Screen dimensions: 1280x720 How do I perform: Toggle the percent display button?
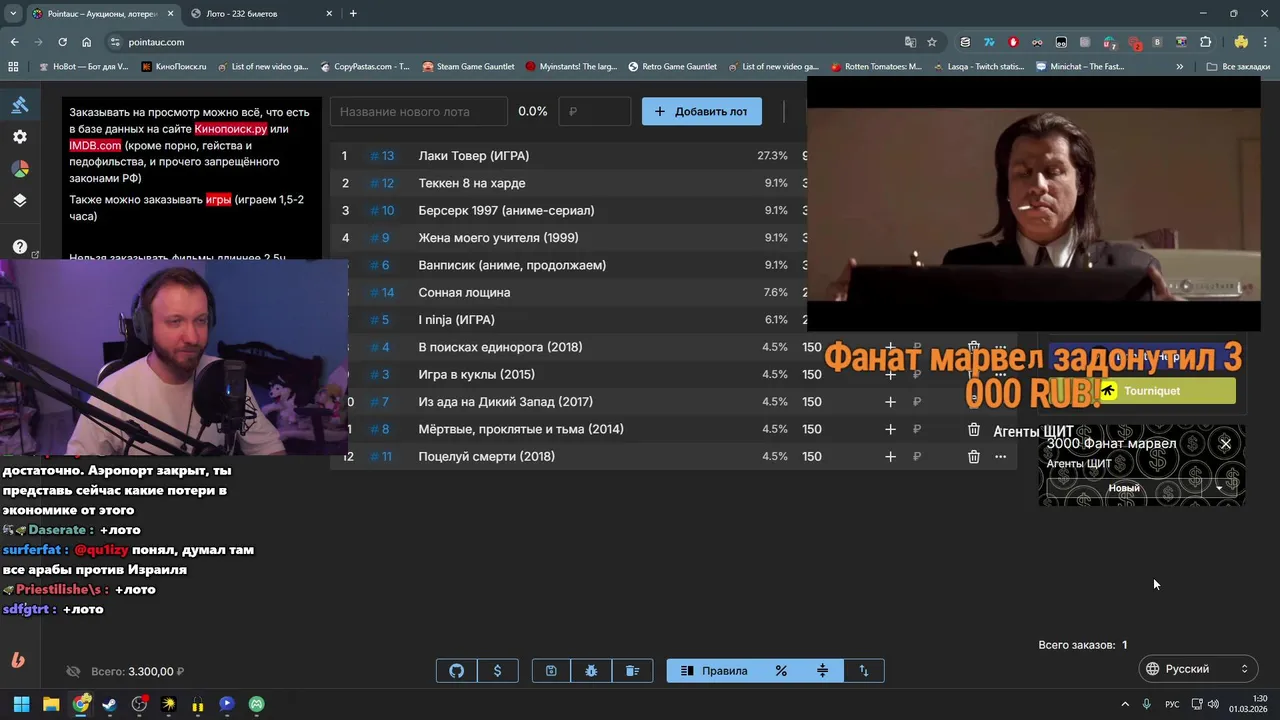(781, 671)
